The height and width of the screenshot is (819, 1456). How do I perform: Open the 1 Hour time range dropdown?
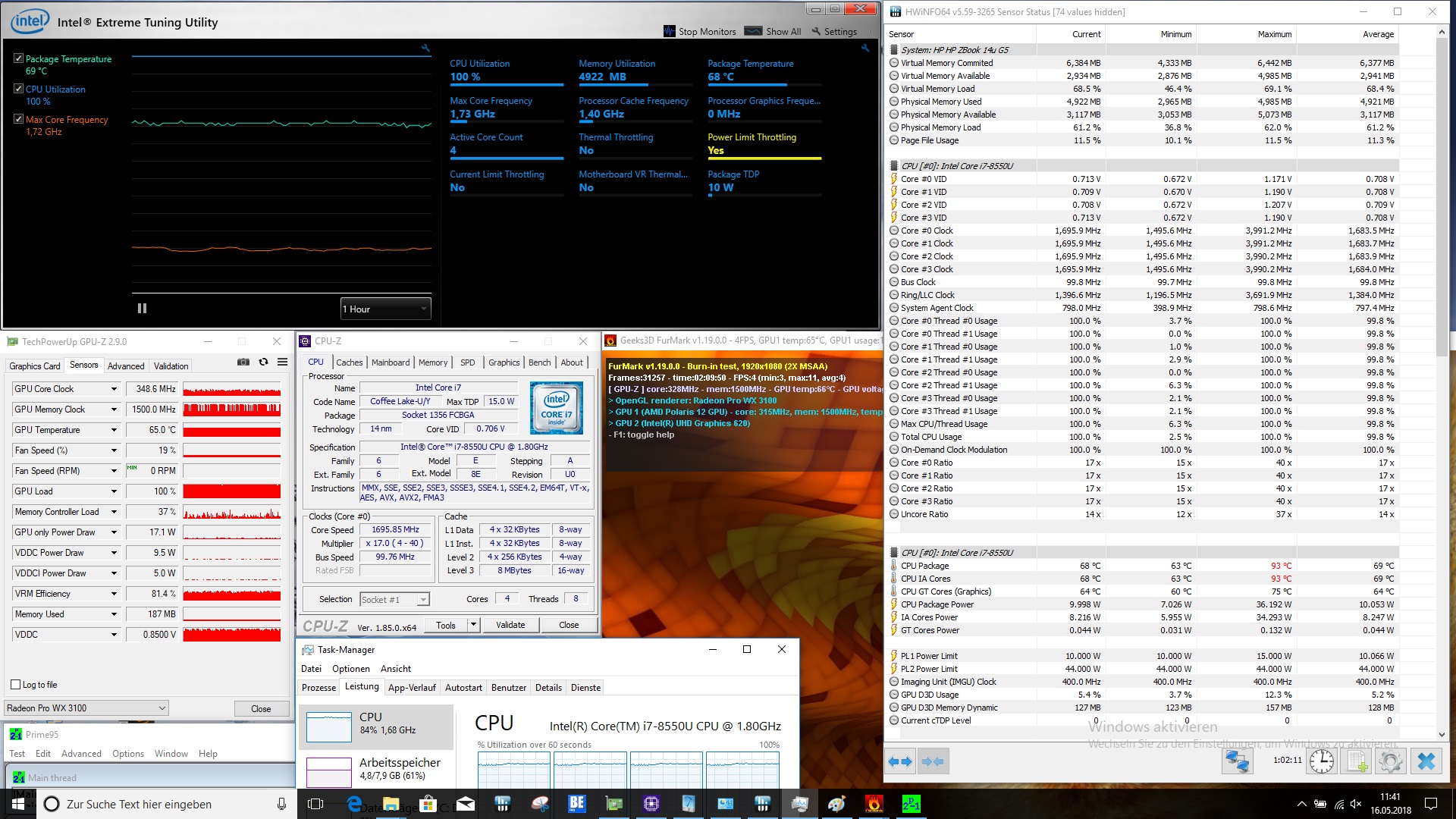coord(385,309)
